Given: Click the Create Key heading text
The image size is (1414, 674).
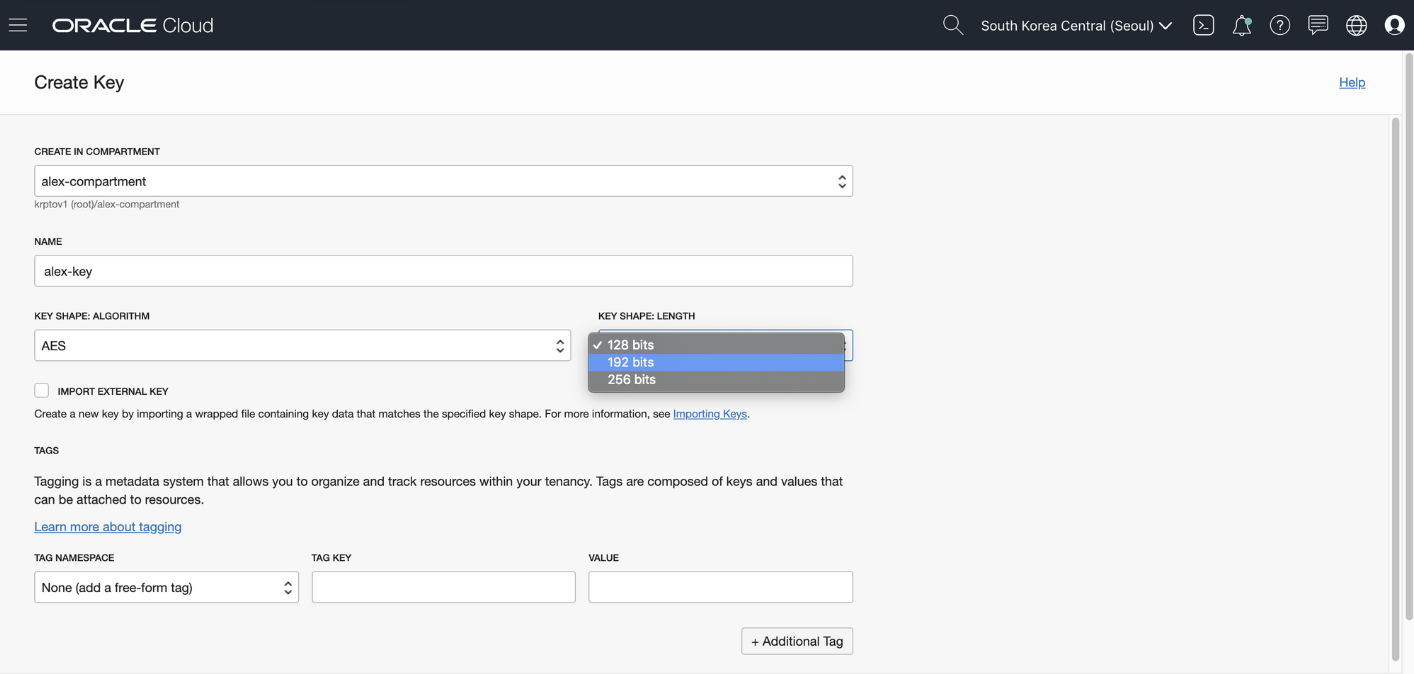Looking at the screenshot, I should pos(79,82).
